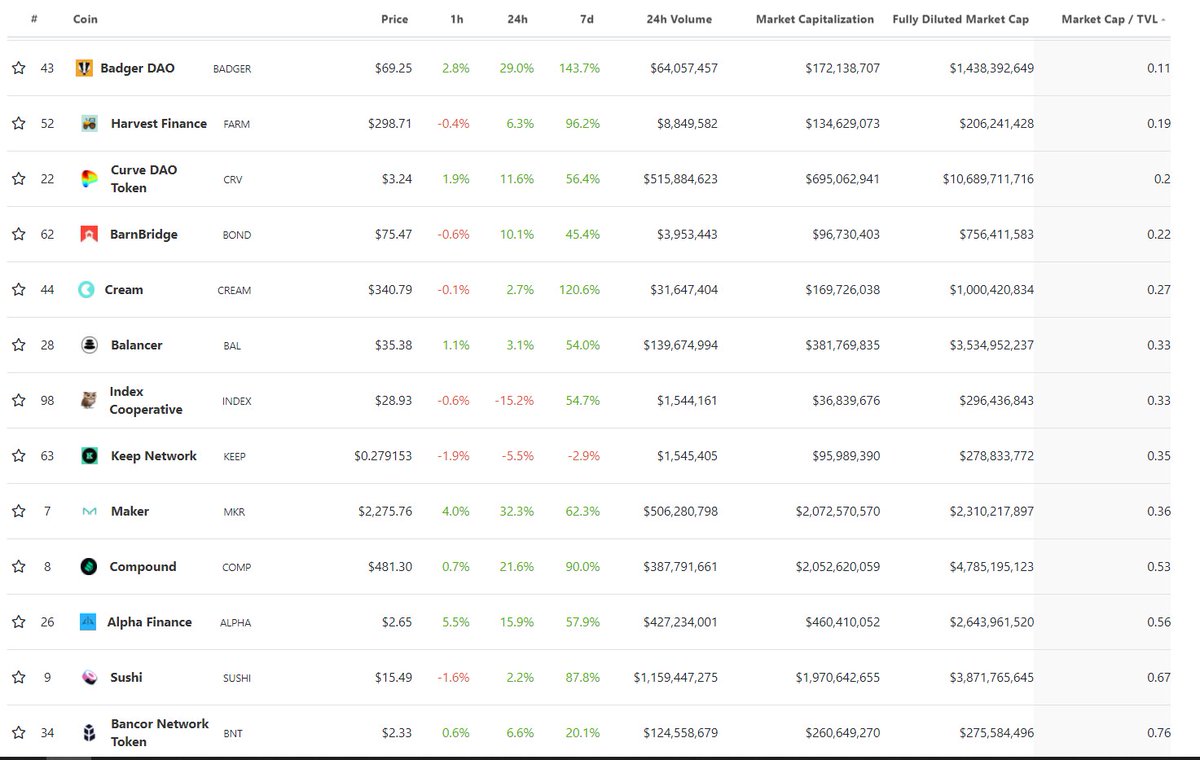Click Index Cooperative's -15.2% 24h change

[x=515, y=400]
